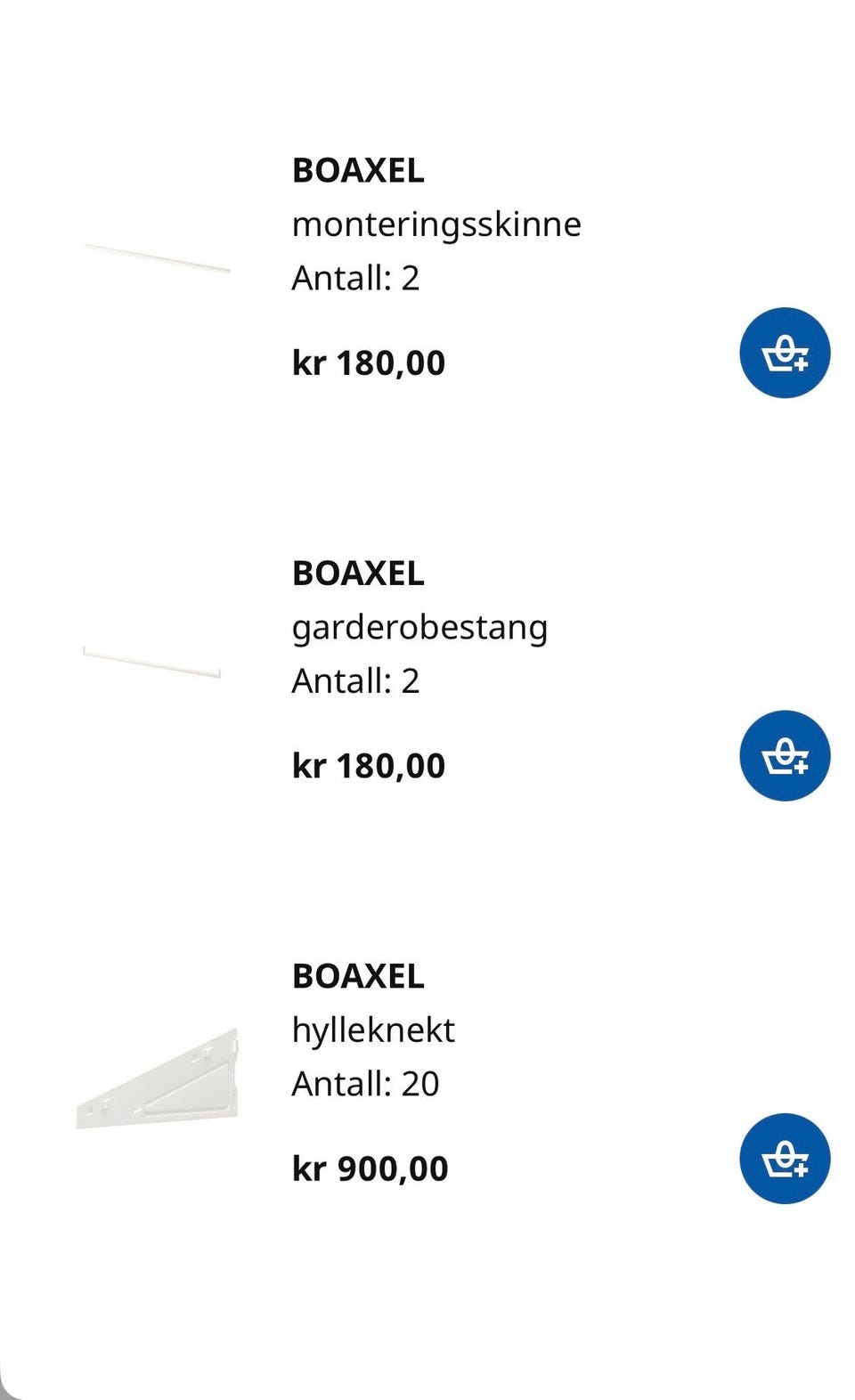
Task: Click the BOAXEL title above monteringsskinne
Action: (x=358, y=170)
